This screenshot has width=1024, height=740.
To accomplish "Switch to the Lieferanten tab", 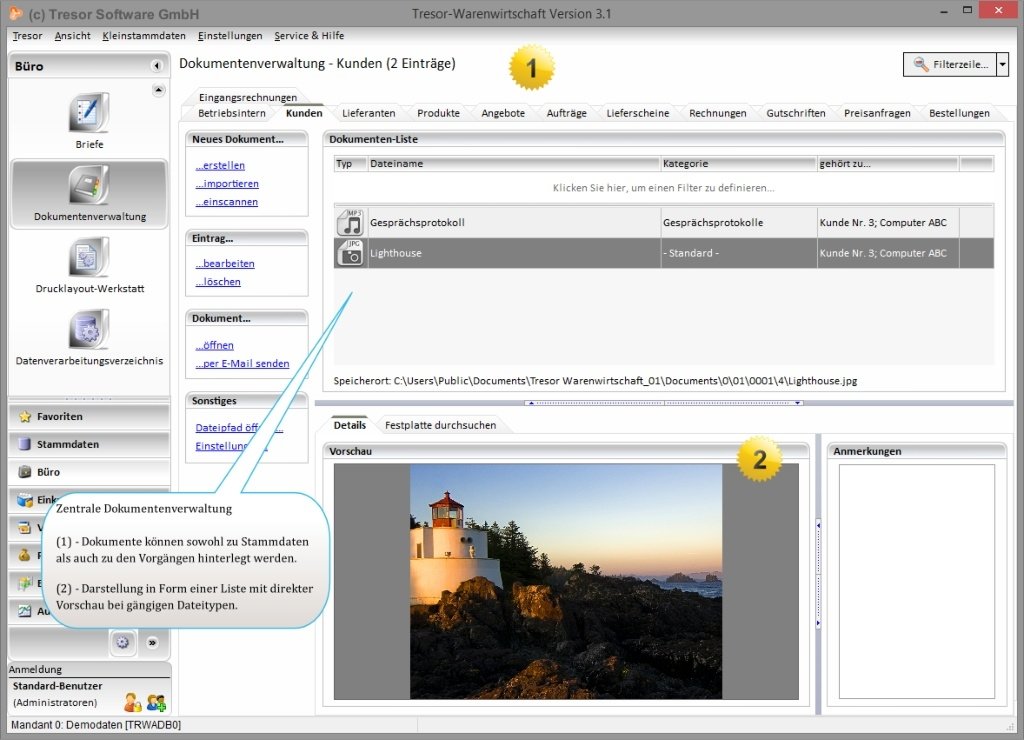I will [368, 113].
